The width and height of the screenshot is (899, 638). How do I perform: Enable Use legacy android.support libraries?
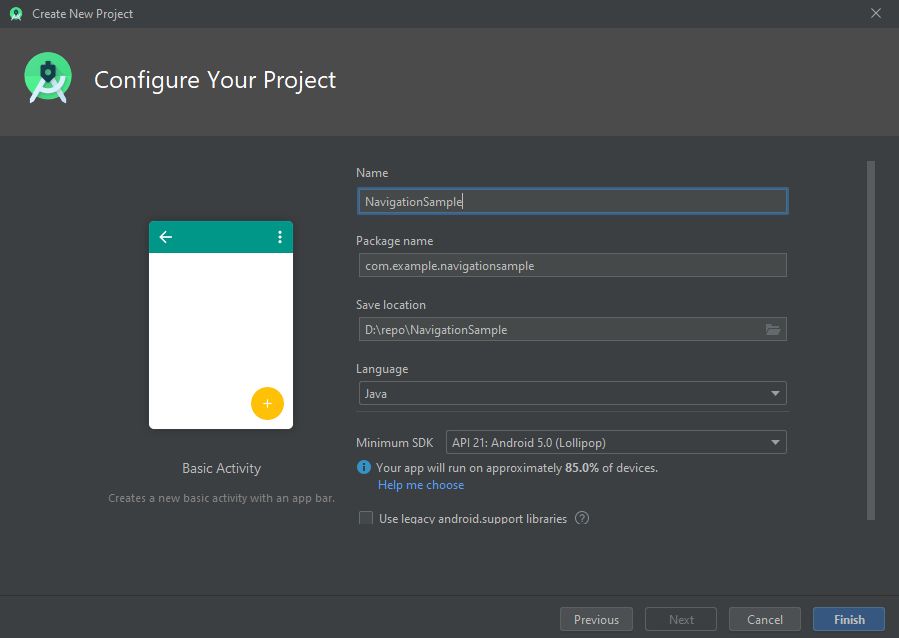click(366, 518)
